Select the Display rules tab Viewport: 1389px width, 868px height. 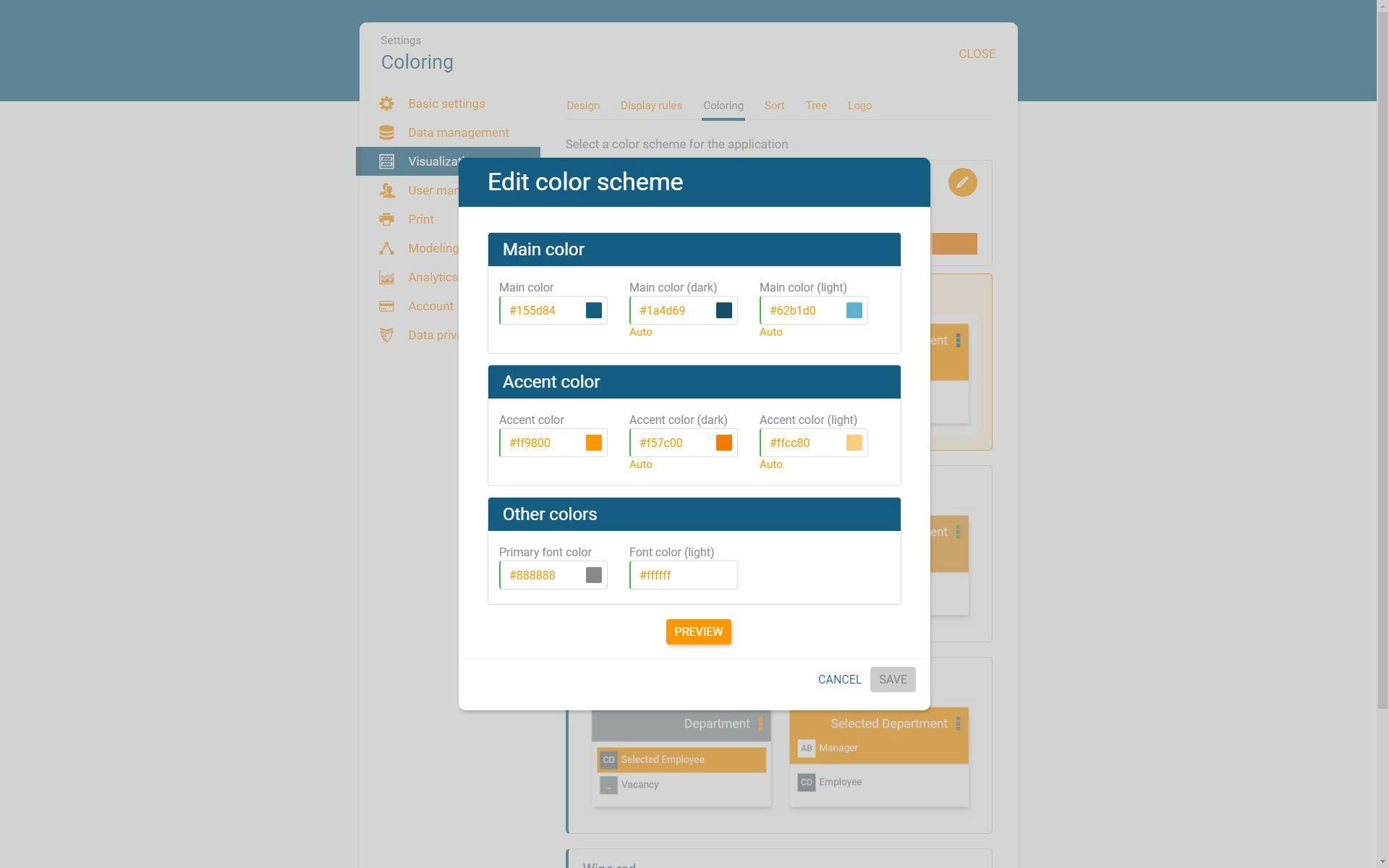coord(651,105)
